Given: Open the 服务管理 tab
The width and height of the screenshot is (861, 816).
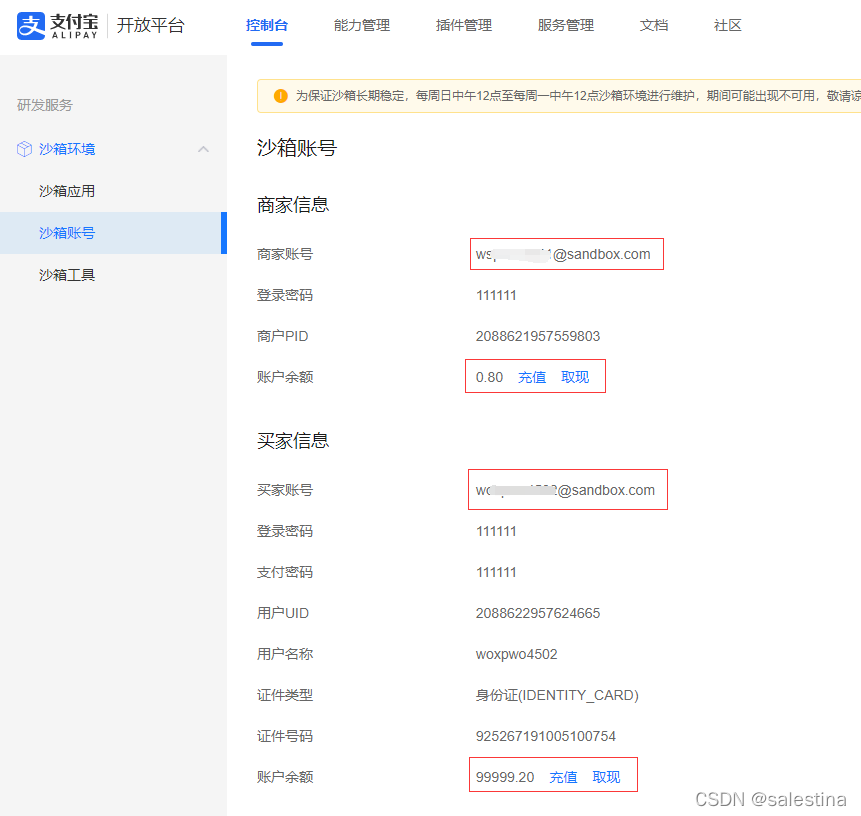Looking at the screenshot, I should click(566, 25).
